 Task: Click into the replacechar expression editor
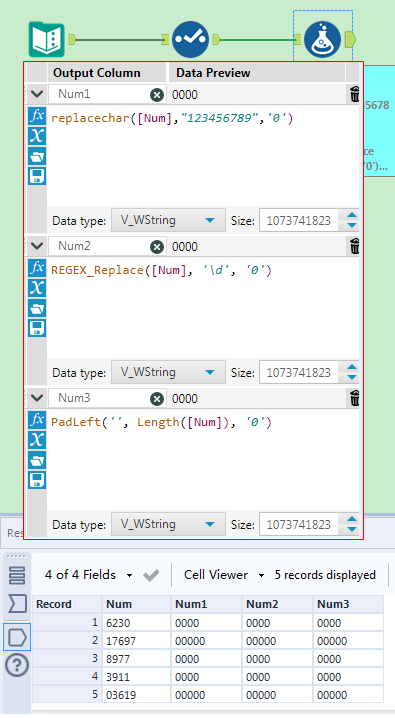click(x=203, y=156)
